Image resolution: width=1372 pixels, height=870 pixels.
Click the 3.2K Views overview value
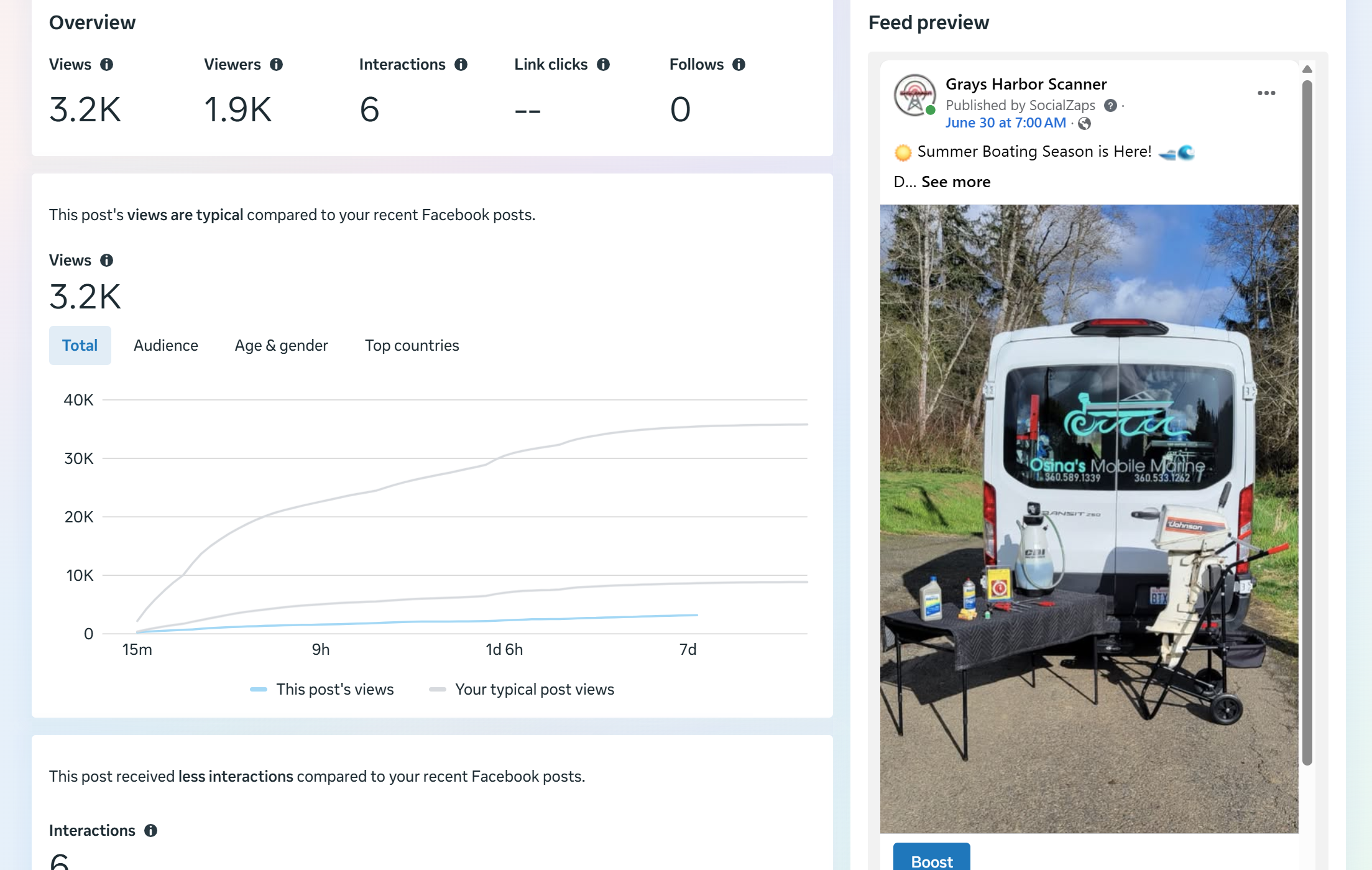[x=85, y=110]
